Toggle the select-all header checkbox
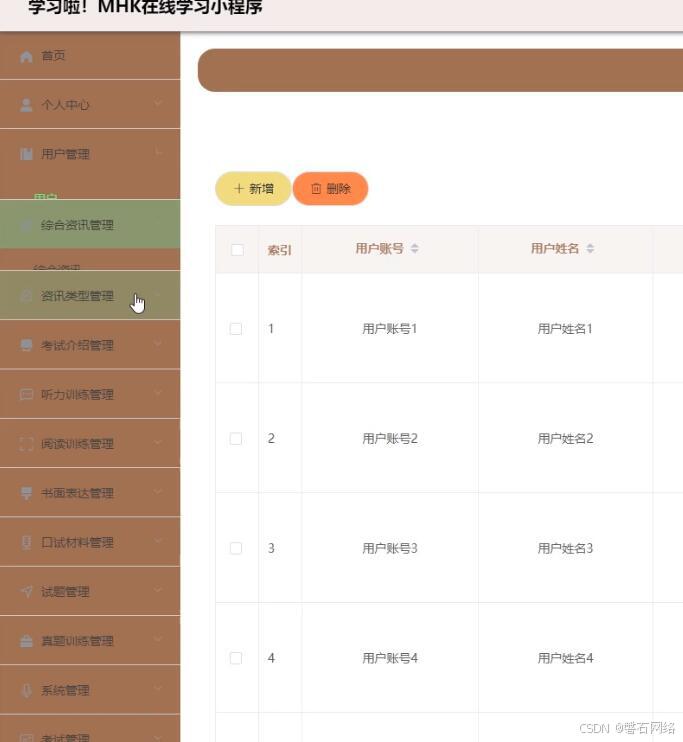683x742 pixels. [237, 250]
